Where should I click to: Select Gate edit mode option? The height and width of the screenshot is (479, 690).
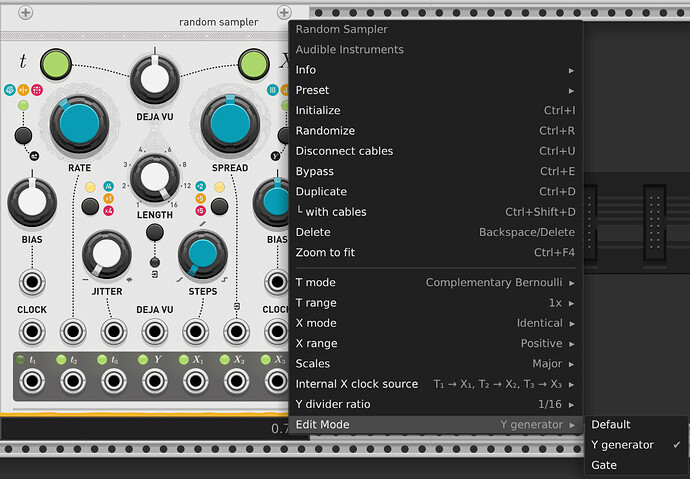pyautogui.click(x=604, y=465)
